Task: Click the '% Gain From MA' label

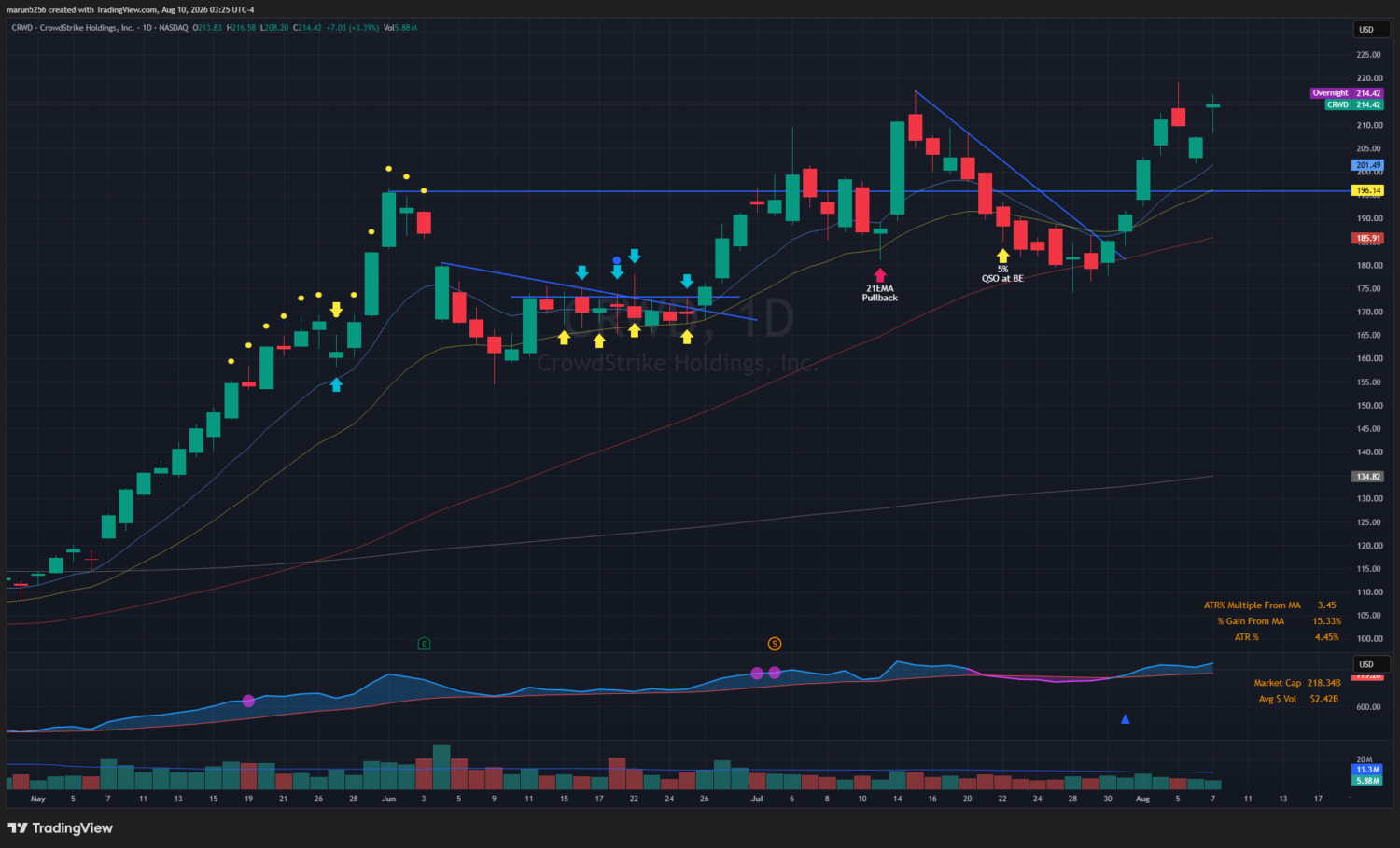Action: pos(1251,621)
